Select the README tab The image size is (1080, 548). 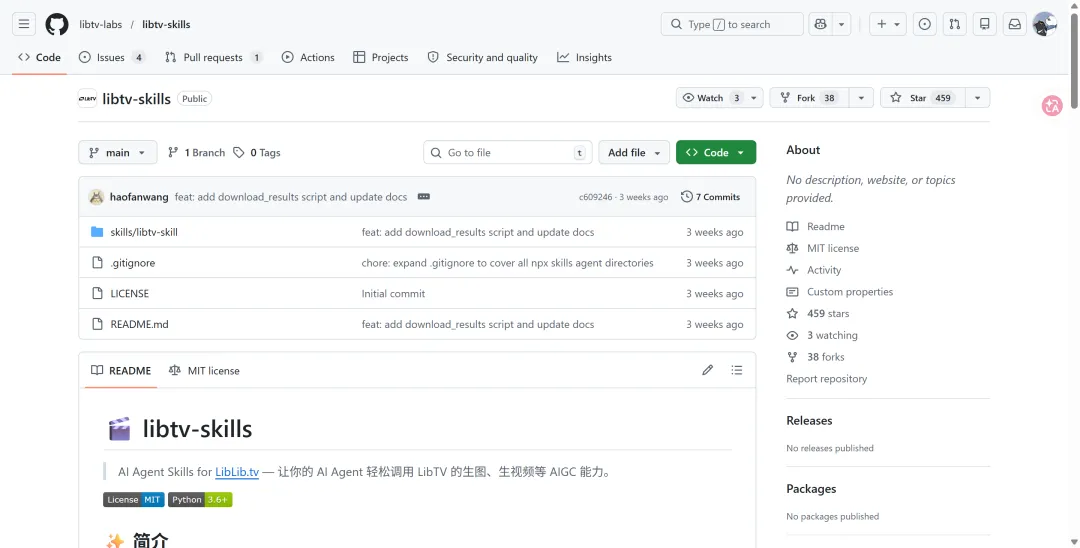[x=121, y=370]
